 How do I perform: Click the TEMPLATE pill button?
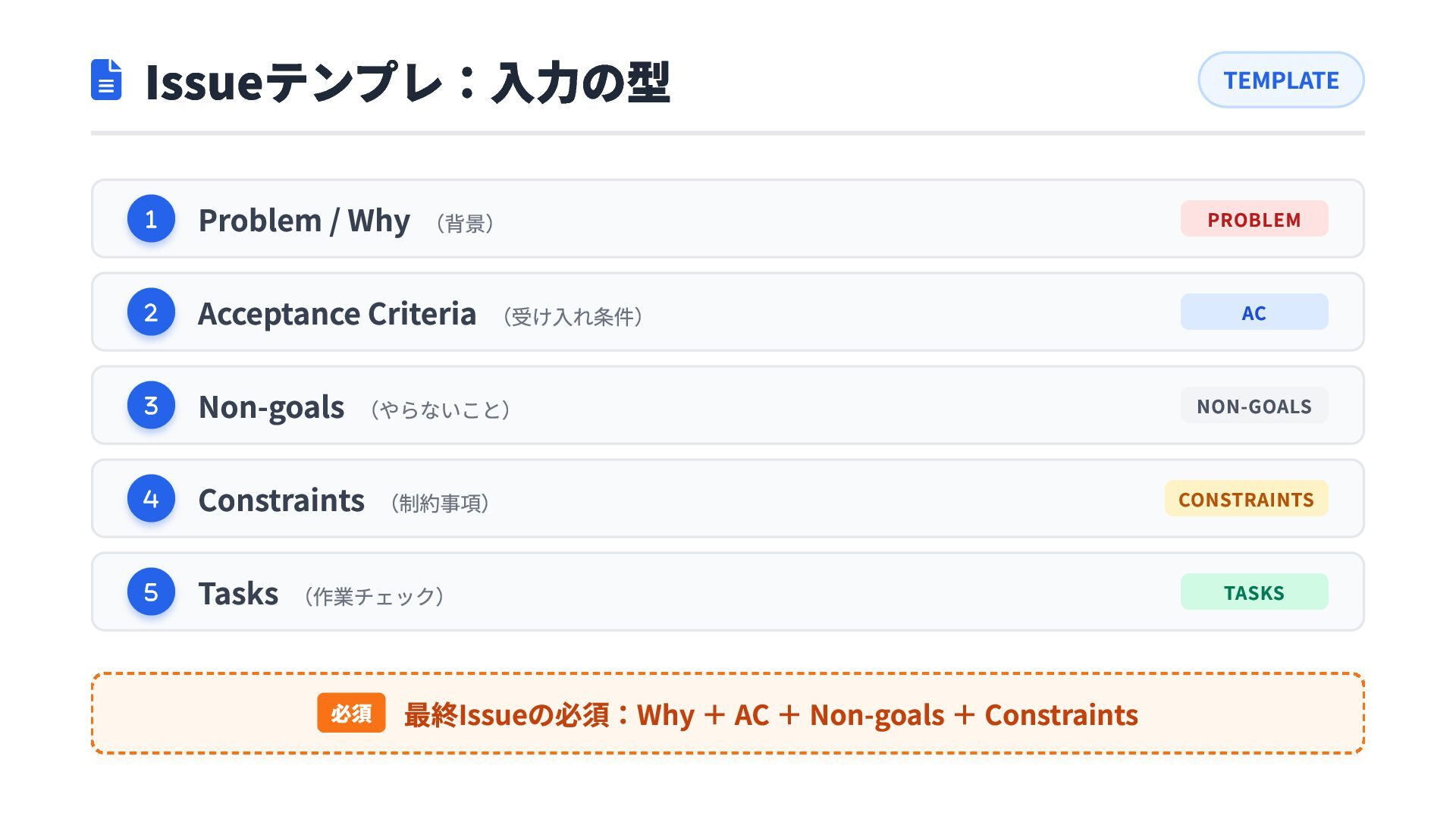tap(1281, 80)
